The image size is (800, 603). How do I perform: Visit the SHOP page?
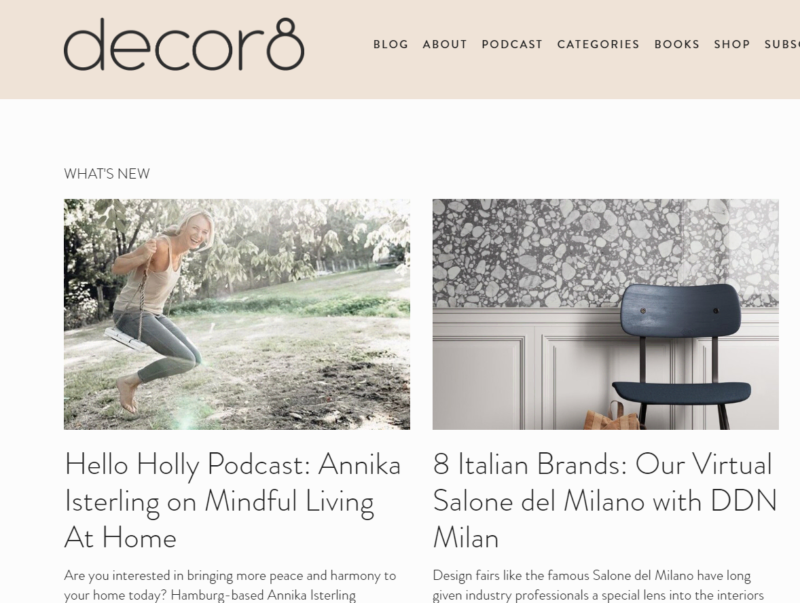[732, 44]
